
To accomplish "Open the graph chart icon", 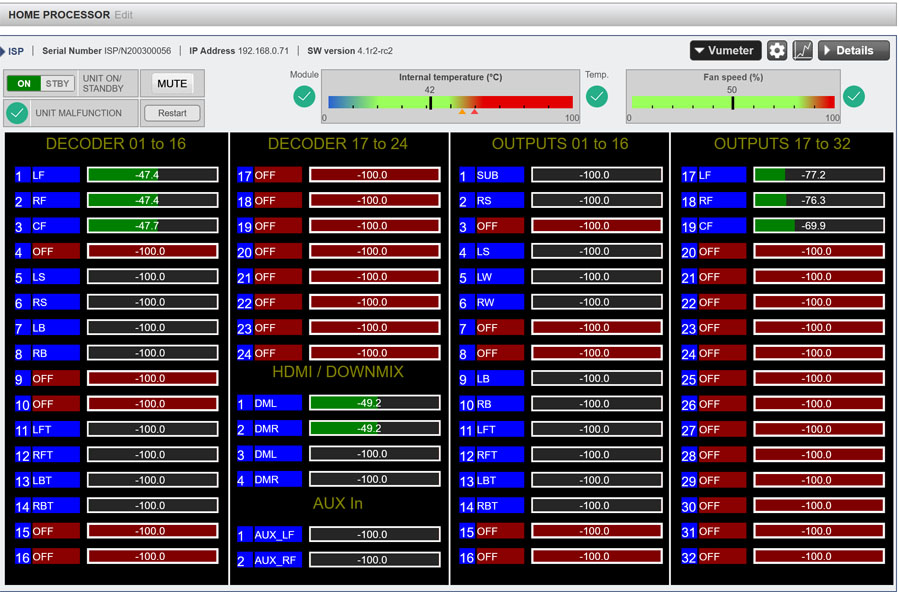I will [x=802, y=51].
